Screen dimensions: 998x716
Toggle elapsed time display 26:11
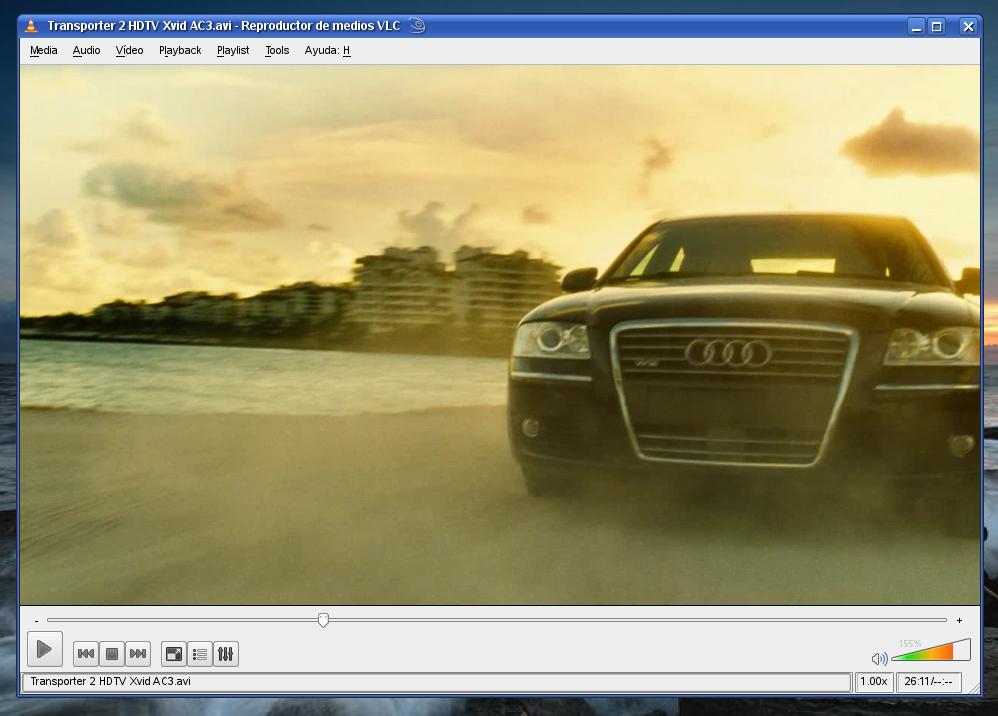[929, 682]
